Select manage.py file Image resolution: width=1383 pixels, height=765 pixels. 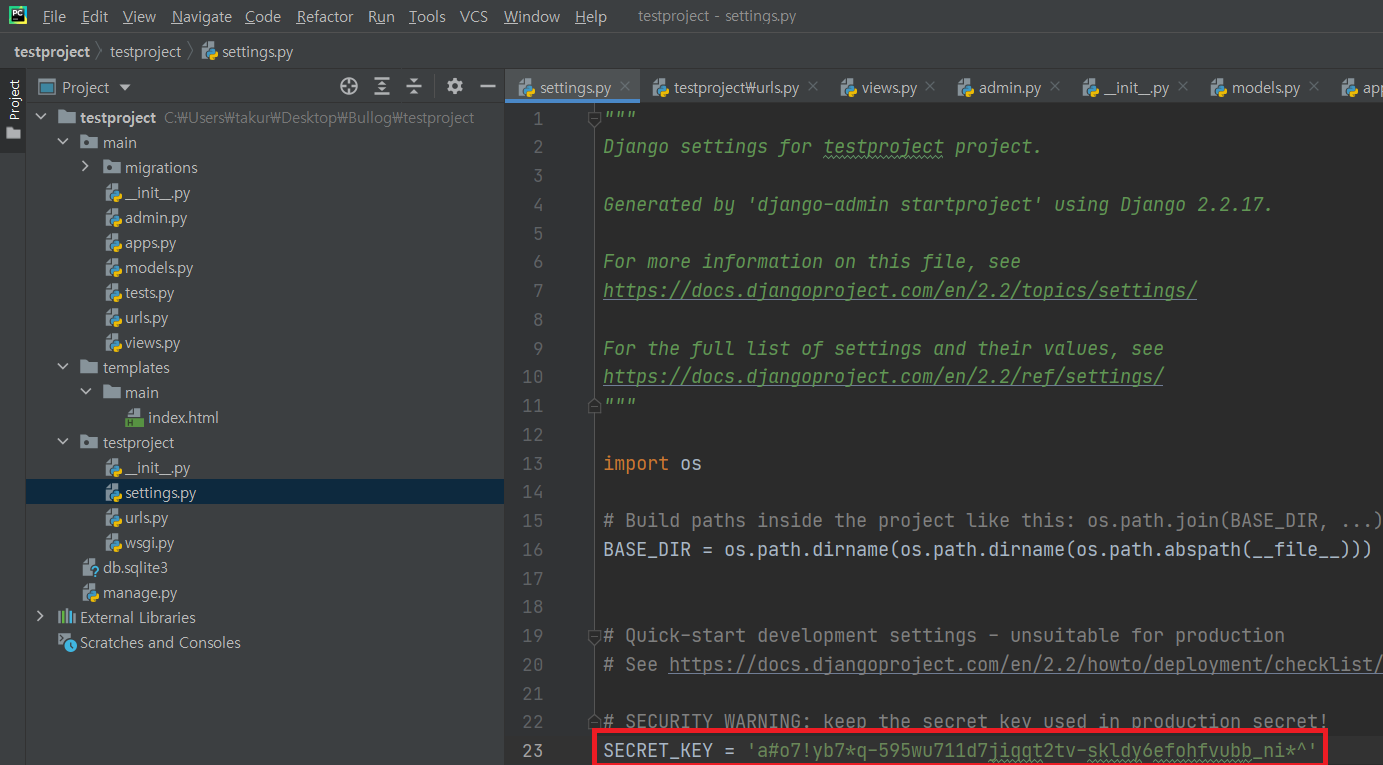129,593
